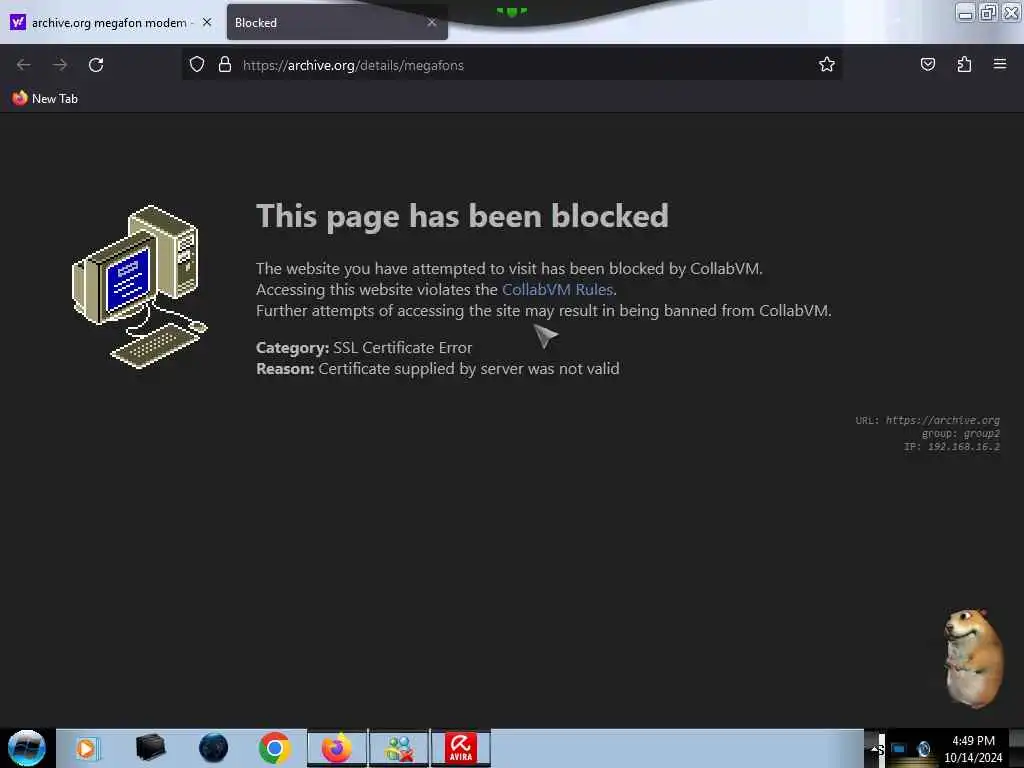Click the "This page has been blocked" heading
Viewport: 1024px width, 768px height.
pyautogui.click(x=462, y=216)
